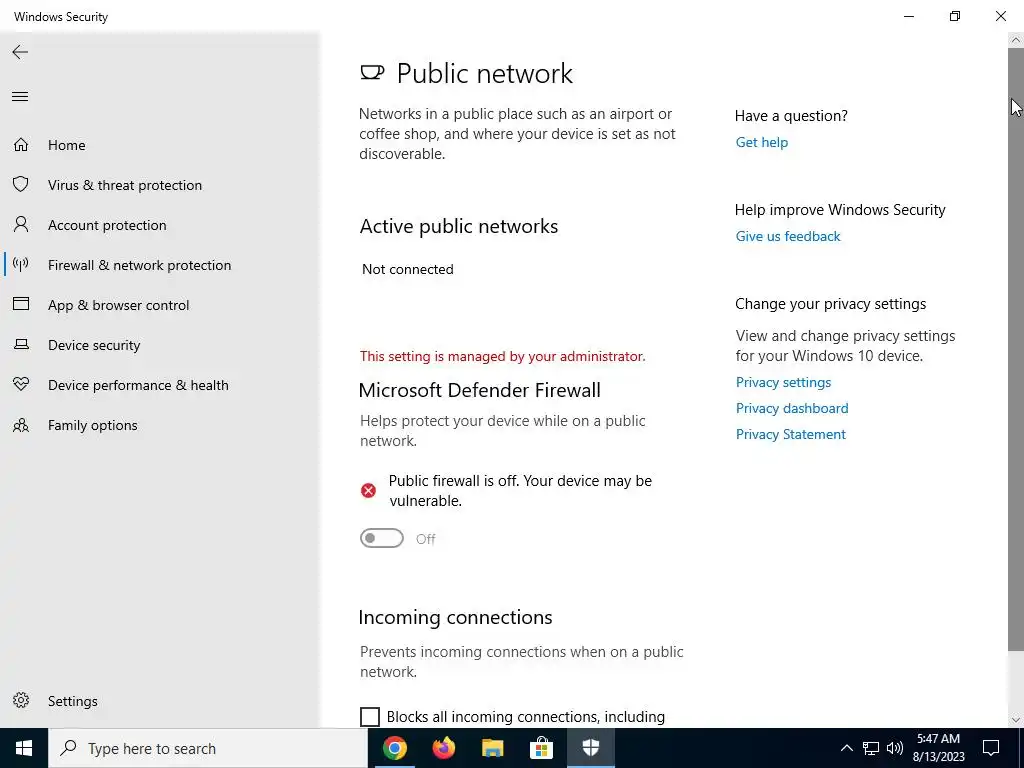The width and height of the screenshot is (1024, 768).
Task: Click the Virus & threat protection shield icon
Action: pyautogui.click(x=21, y=184)
